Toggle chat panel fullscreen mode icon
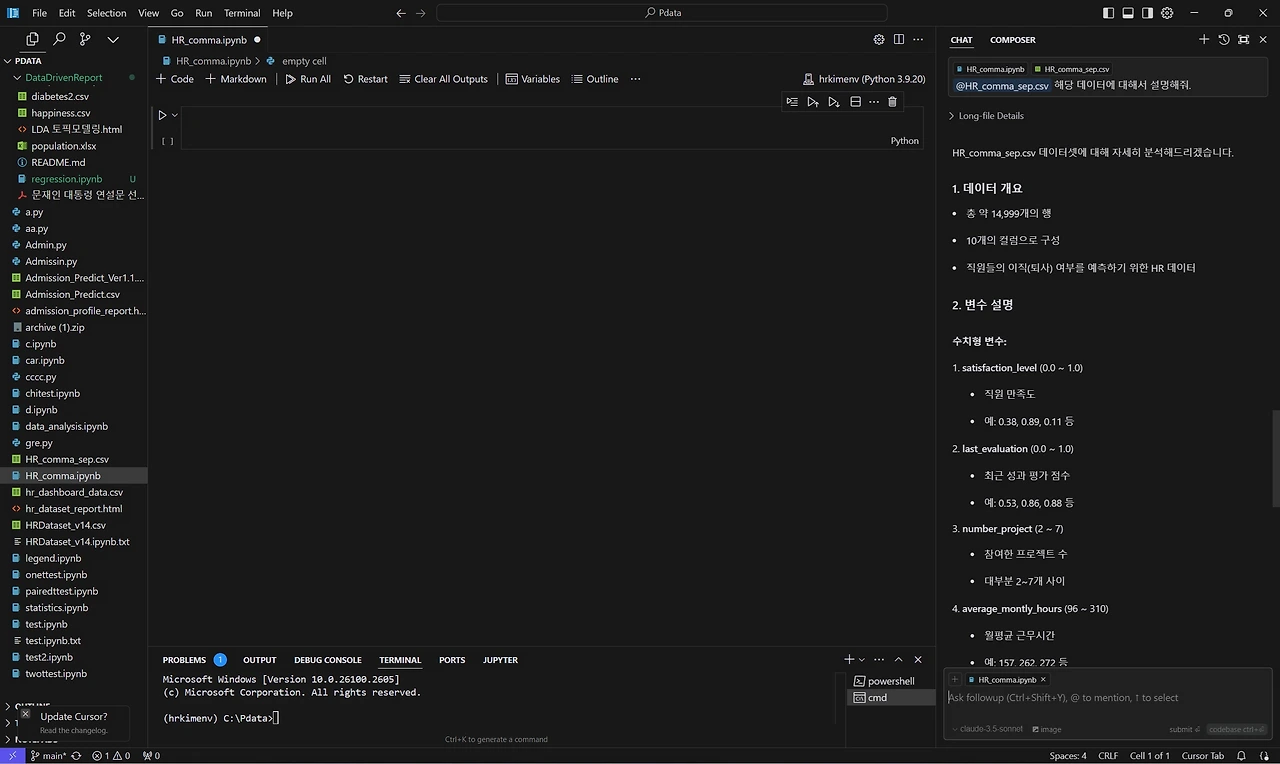 [1243, 40]
